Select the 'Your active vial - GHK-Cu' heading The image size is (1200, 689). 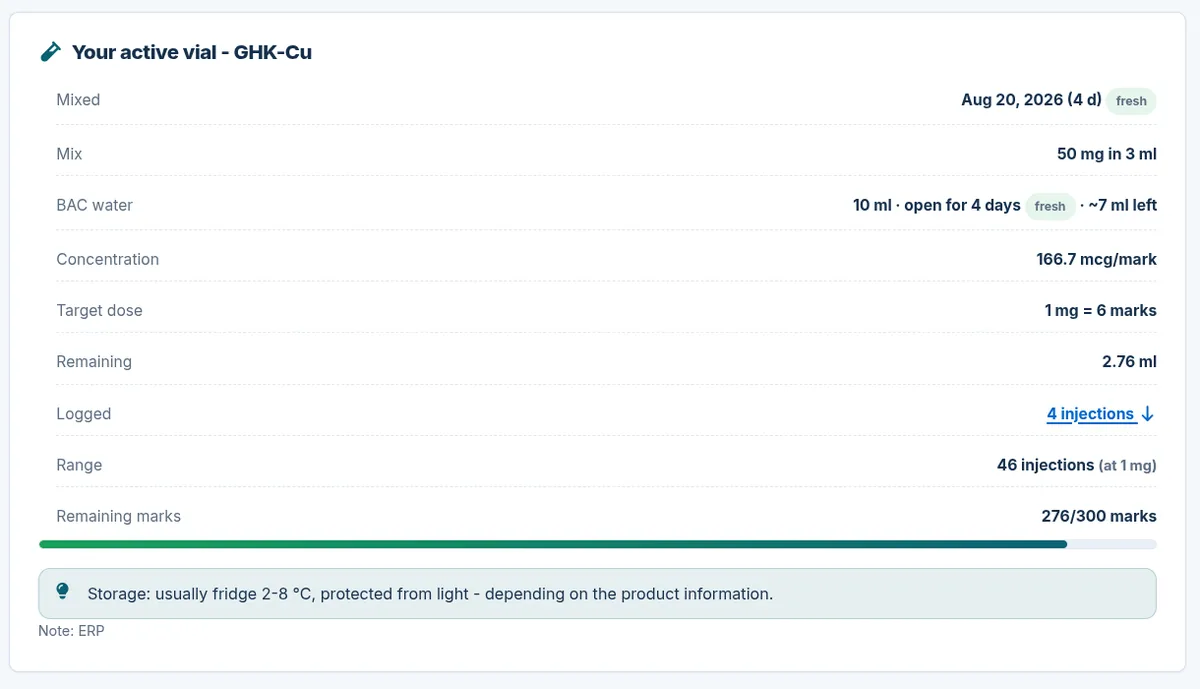click(192, 52)
